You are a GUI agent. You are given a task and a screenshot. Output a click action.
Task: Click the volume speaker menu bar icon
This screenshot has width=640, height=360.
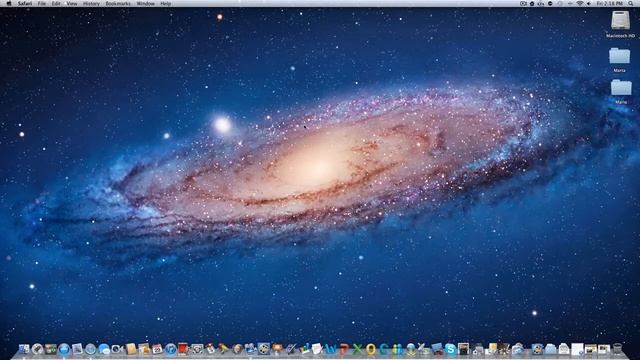click(x=589, y=3)
